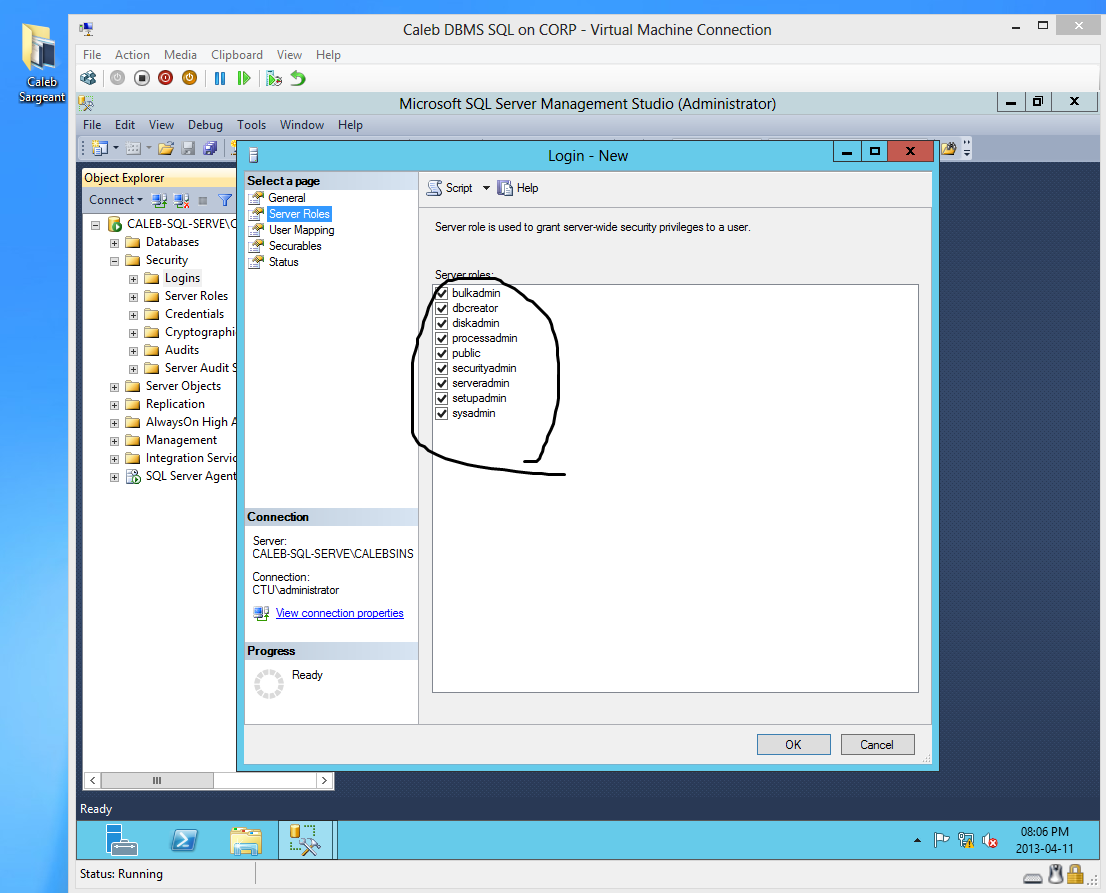Image resolution: width=1106 pixels, height=893 pixels.
Task: Open the VM Clipboard menu
Action: click(x=236, y=55)
